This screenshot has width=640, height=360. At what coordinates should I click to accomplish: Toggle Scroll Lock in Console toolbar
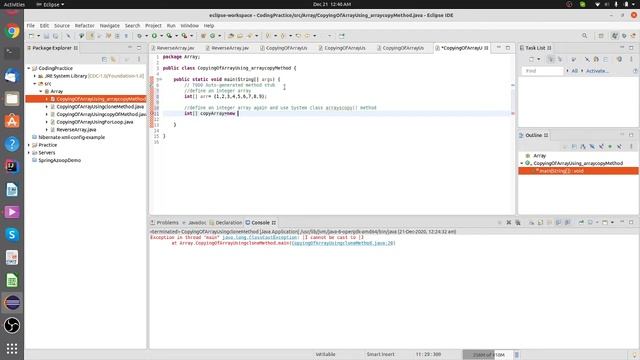(x=540, y=222)
